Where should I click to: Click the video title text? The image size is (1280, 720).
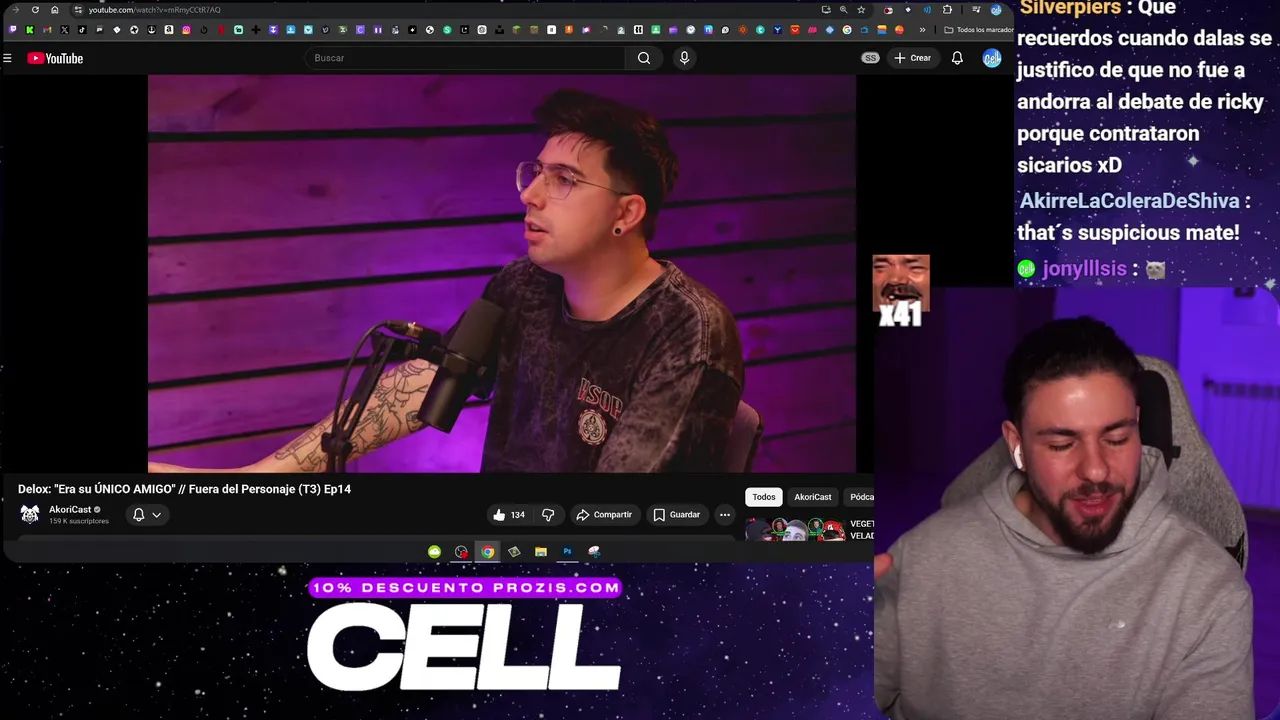click(184, 489)
